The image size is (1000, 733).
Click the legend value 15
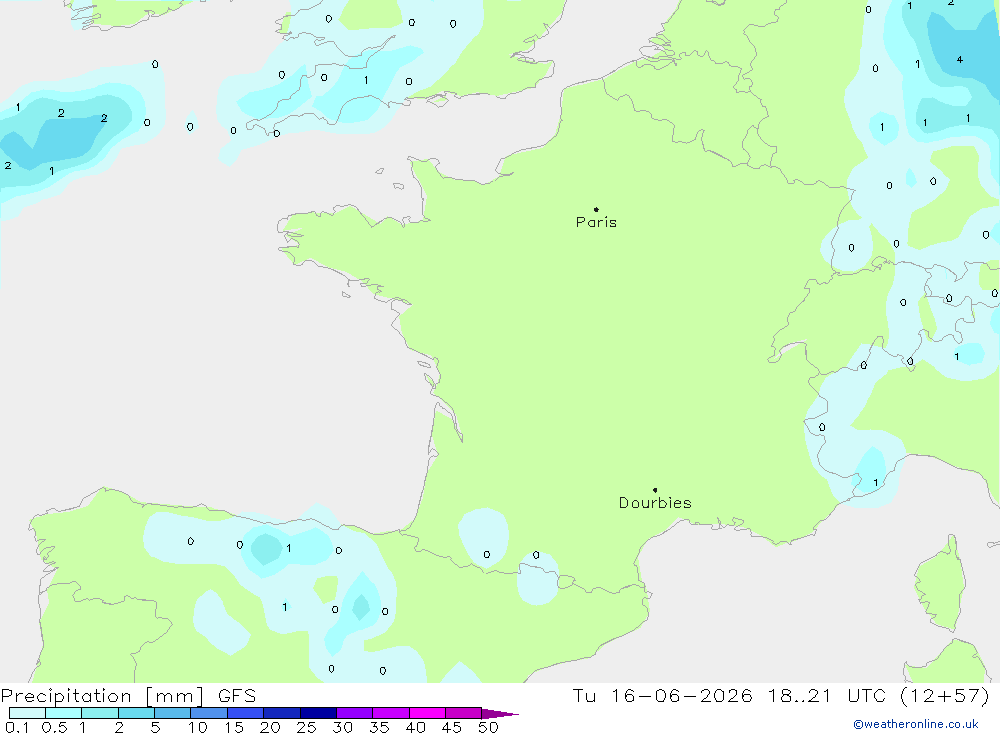(234, 727)
